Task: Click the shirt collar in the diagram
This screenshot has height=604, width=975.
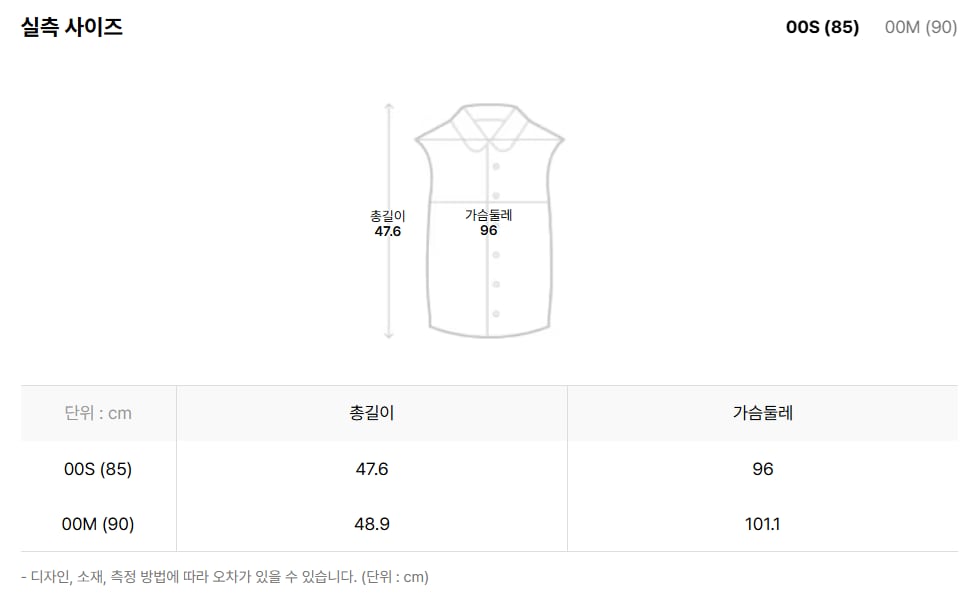Action: pos(489,128)
